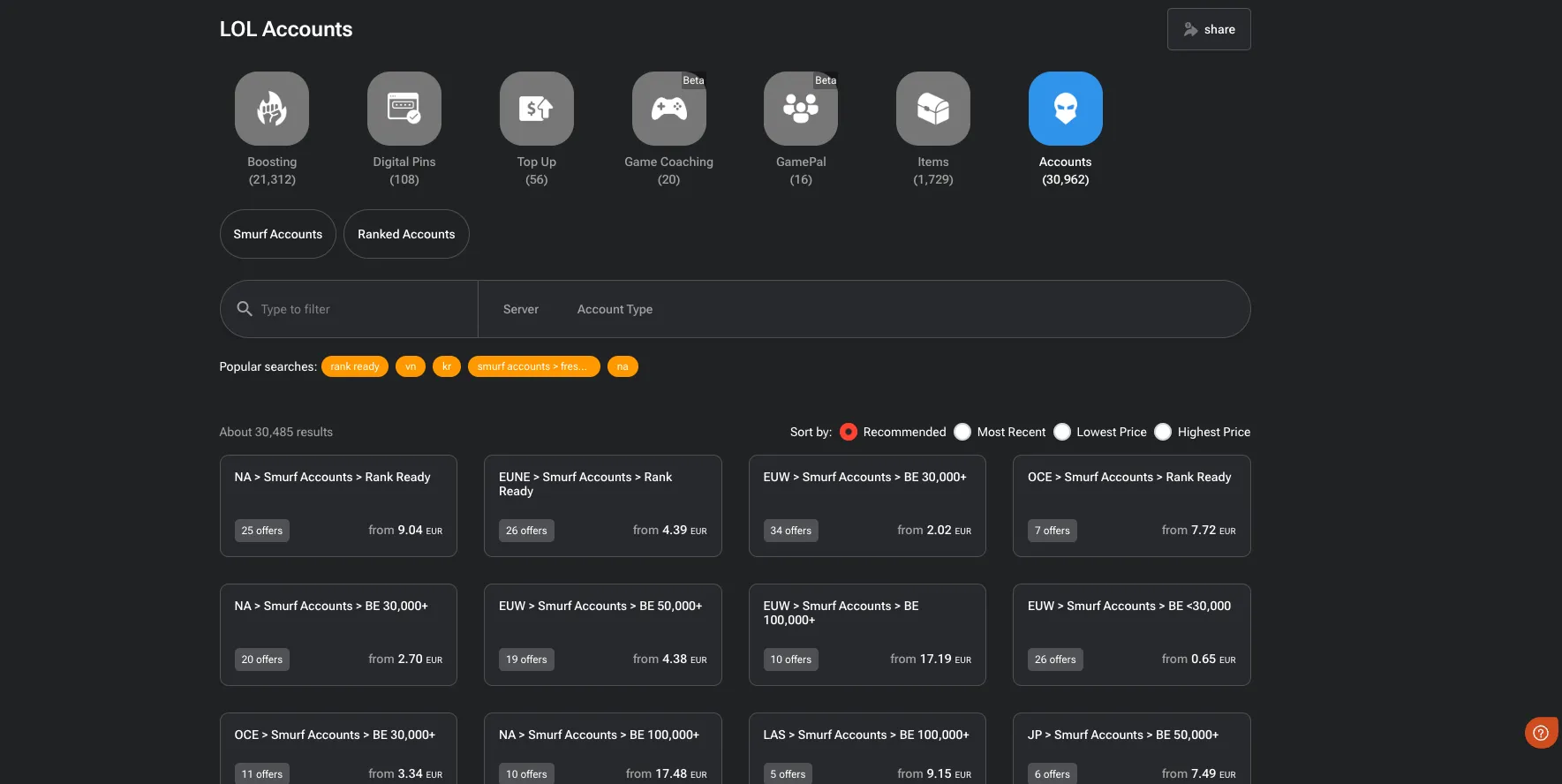Open the orange help bubble icon
Viewport: 1562px width, 784px height.
pos(1541,733)
